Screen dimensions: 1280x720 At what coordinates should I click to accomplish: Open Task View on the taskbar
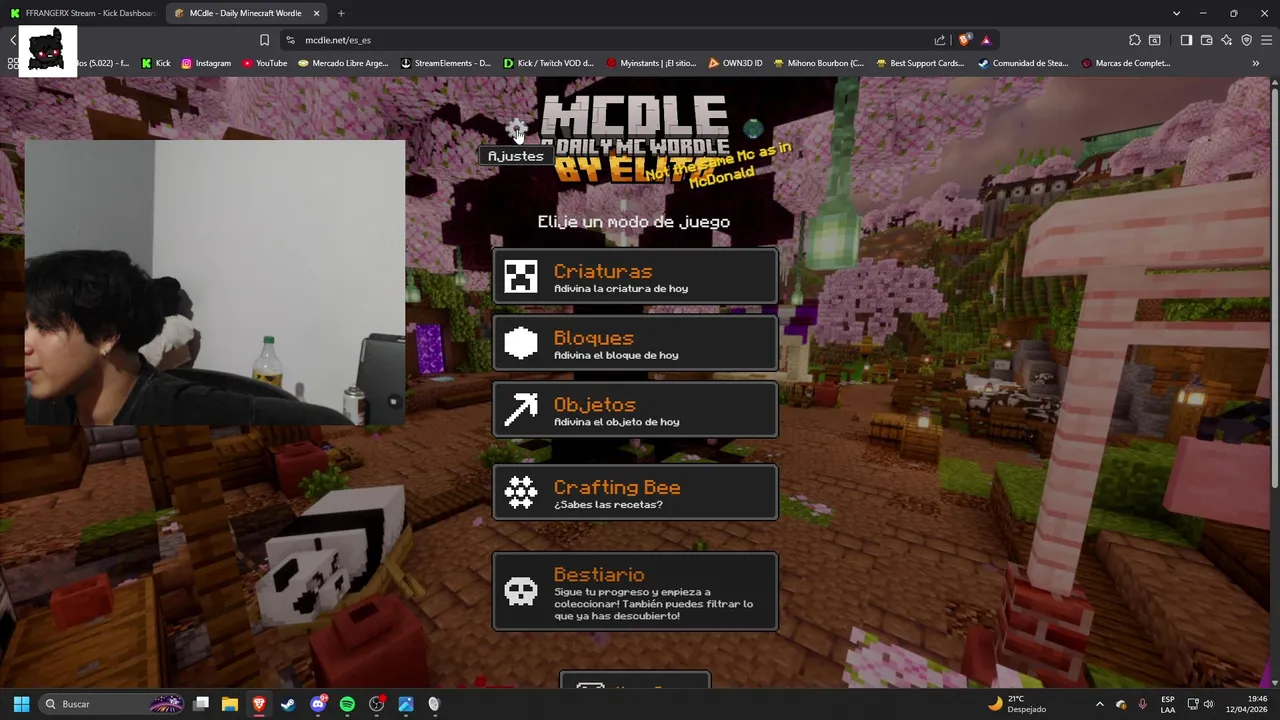click(x=201, y=704)
